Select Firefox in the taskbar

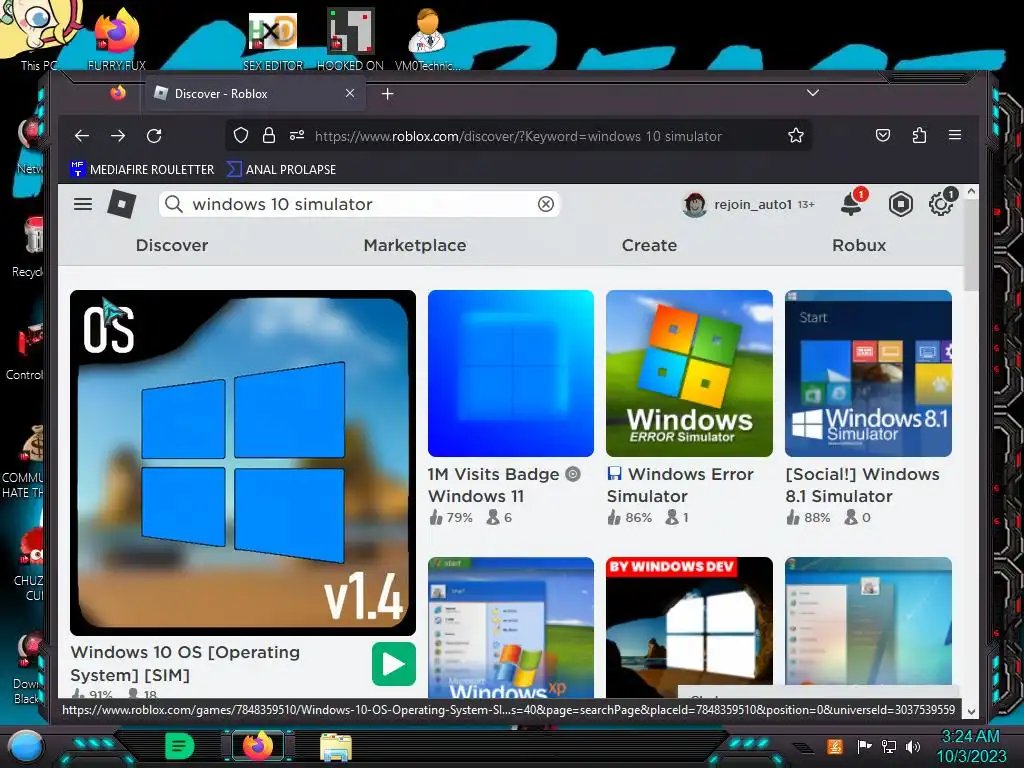point(257,746)
